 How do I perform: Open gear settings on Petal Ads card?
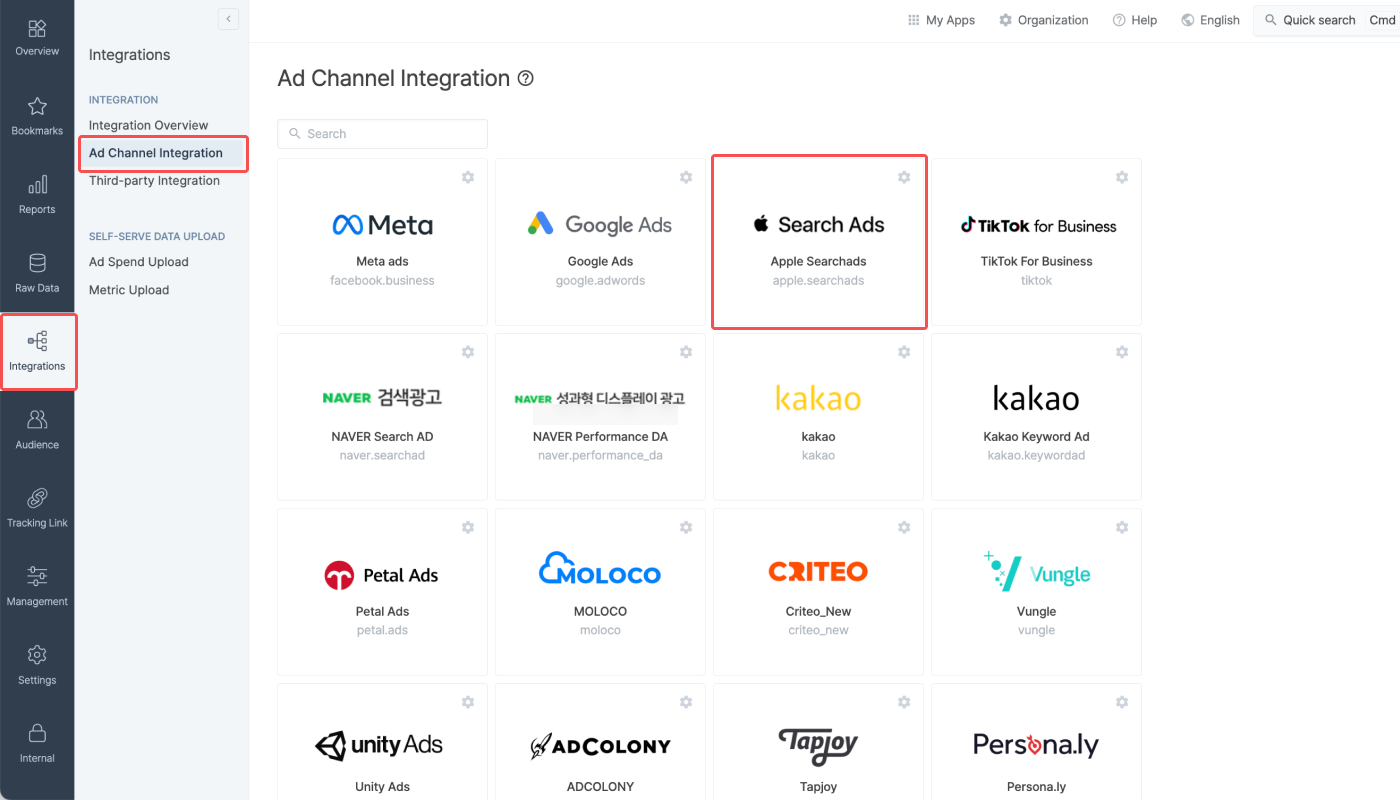click(468, 527)
